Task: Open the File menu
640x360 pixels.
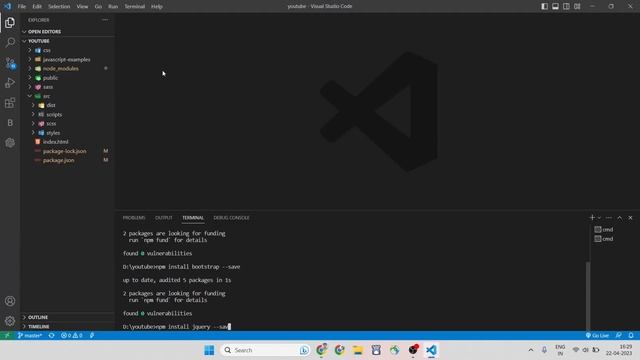Action: coord(22,7)
